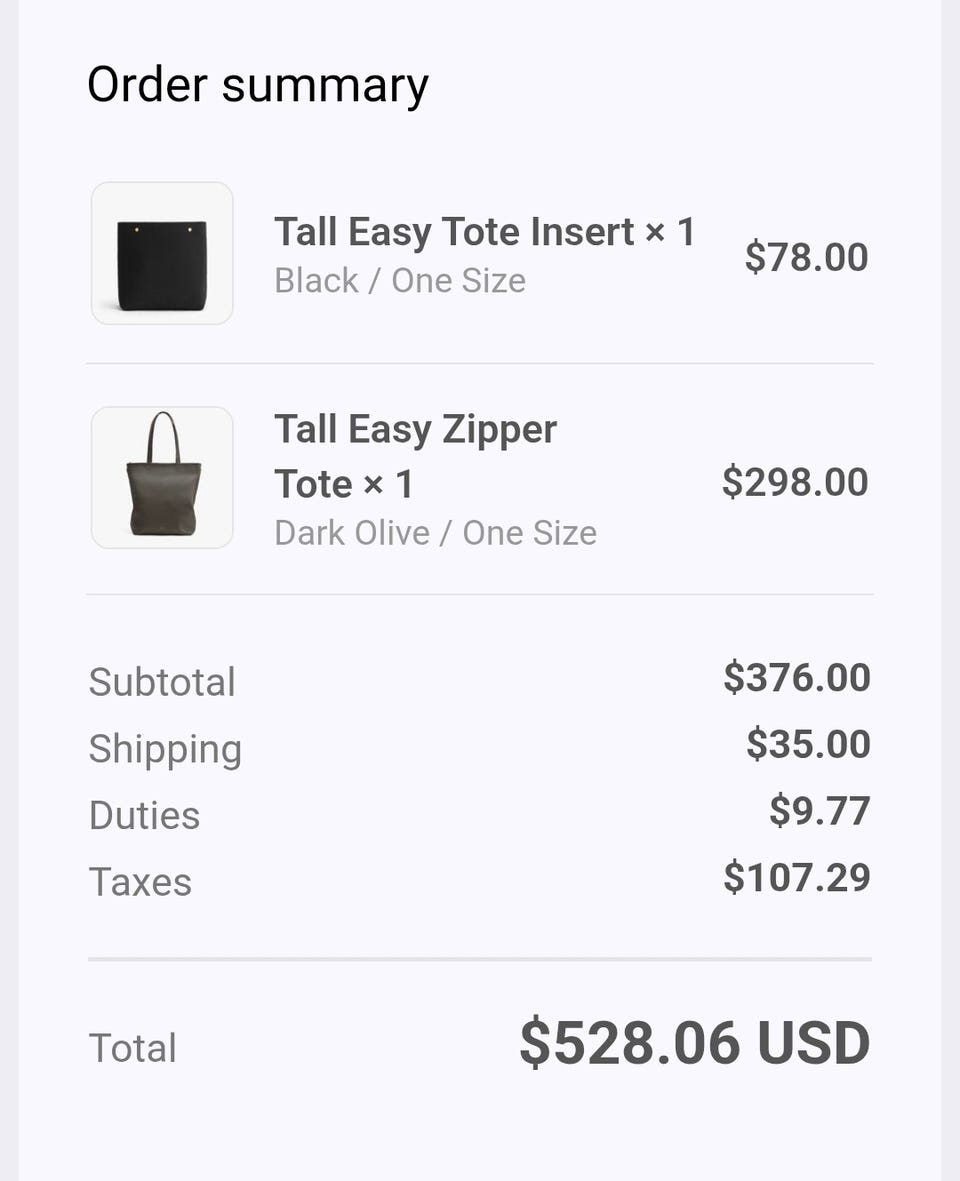960x1181 pixels.
Task: Click the Black / One Size variant text
Action: tap(400, 281)
